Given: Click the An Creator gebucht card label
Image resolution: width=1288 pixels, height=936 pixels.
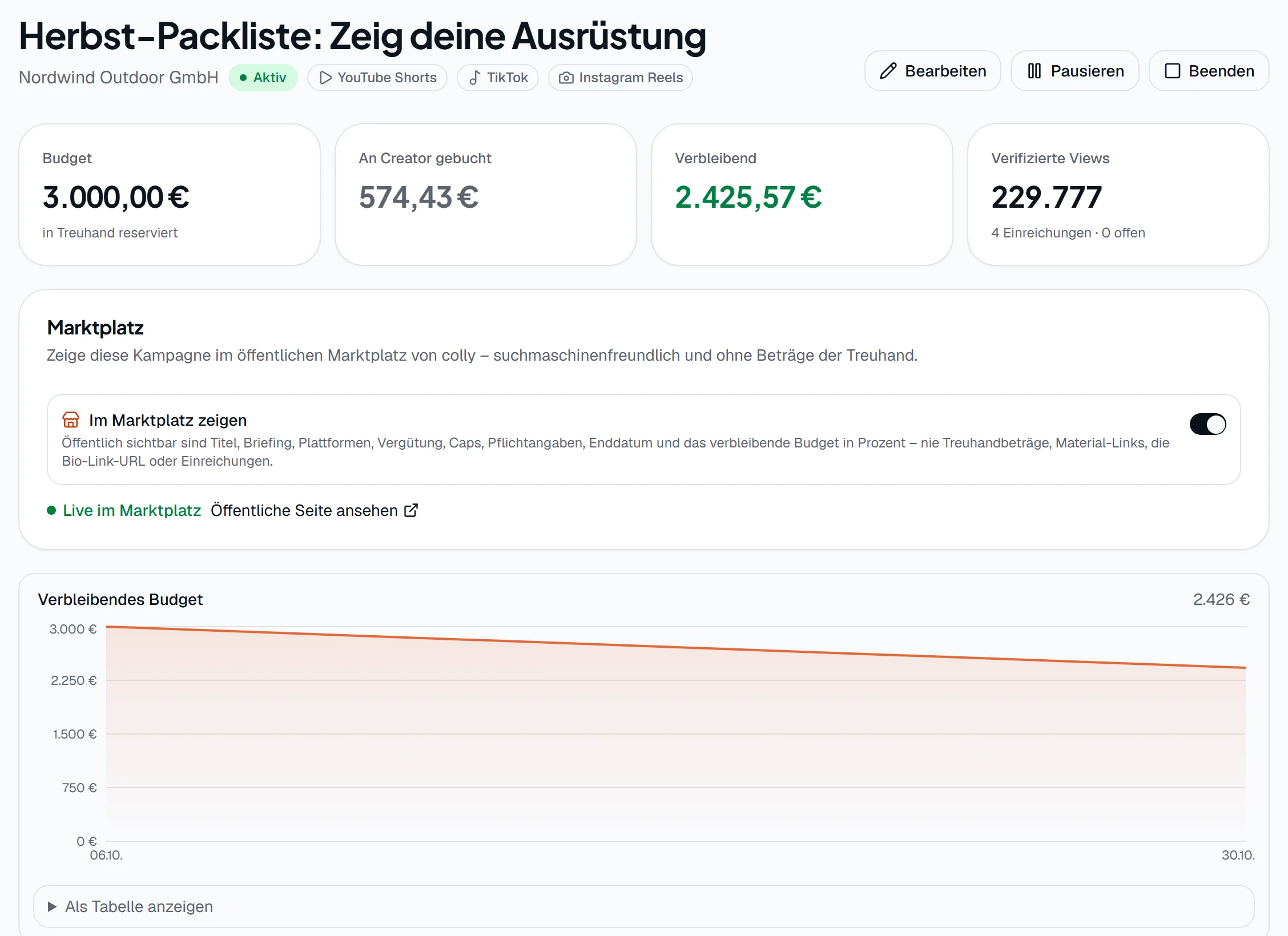Looking at the screenshot, I should point(425,158).
